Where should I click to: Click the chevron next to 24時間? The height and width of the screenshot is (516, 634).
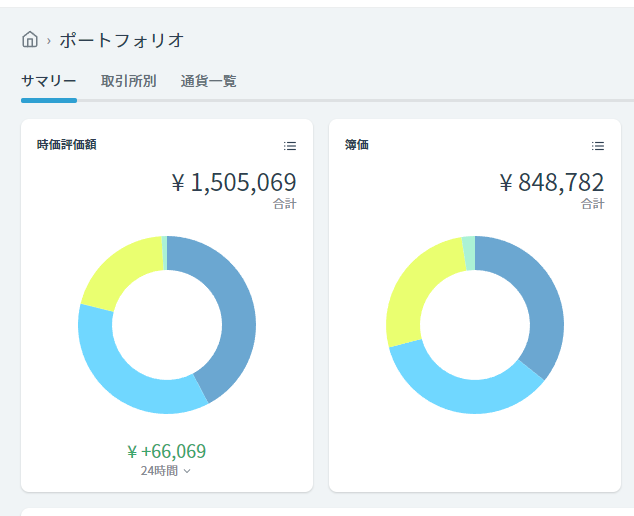pos(187,471)
